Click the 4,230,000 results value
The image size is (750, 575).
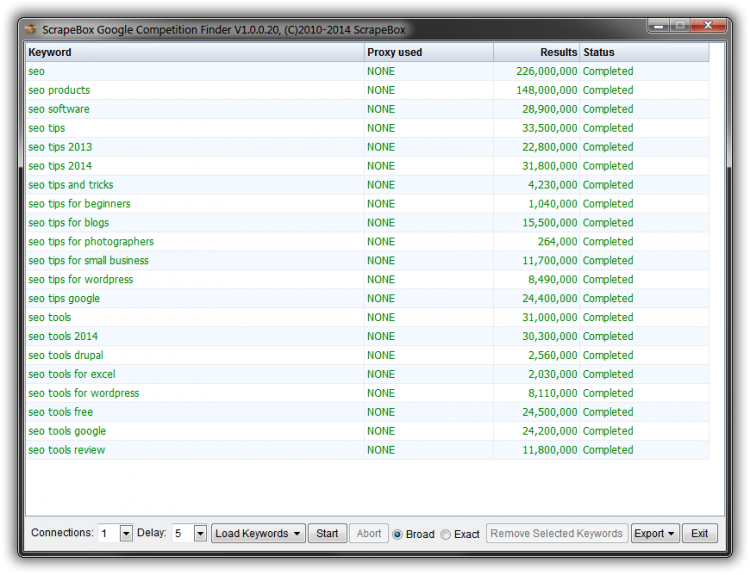(x=553, y=185)
